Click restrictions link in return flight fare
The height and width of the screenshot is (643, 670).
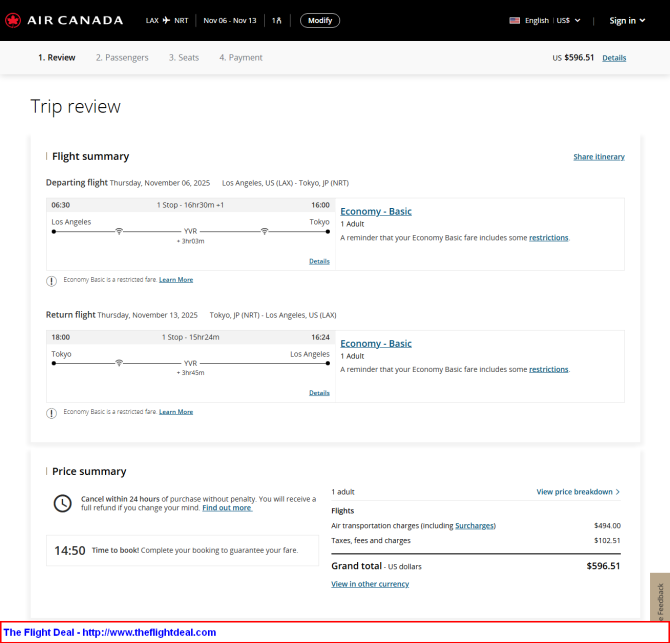(549, 369)
